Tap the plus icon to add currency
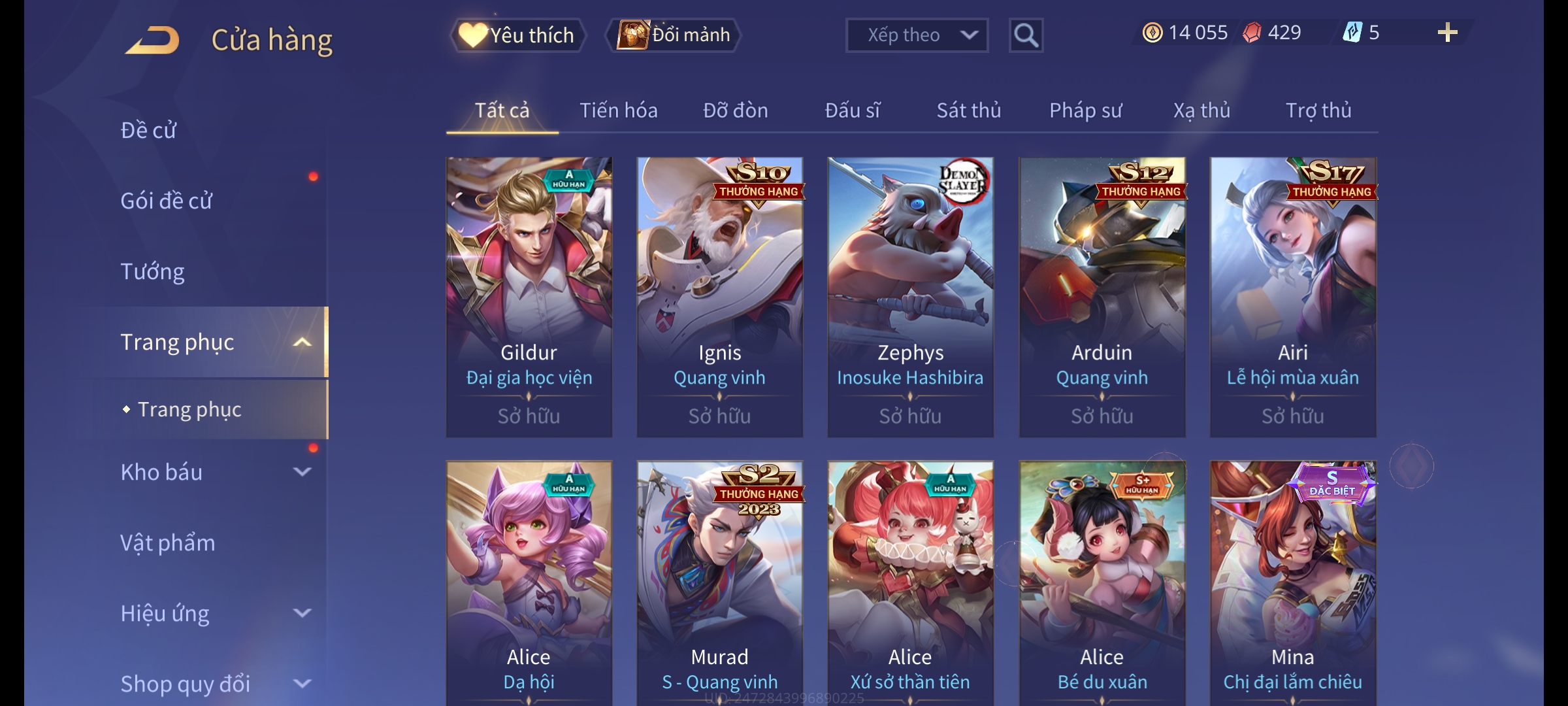Image resolution: width=1568 pixels, height=706 pixels. [x=1447, y=33]
